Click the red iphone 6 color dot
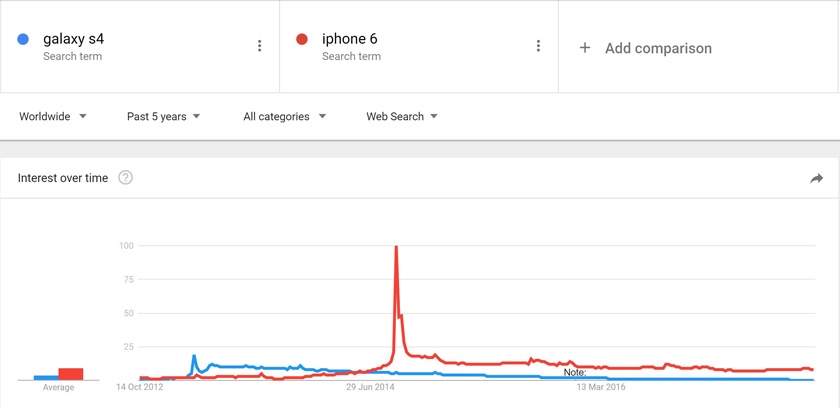840x408 pixels. 302,40
